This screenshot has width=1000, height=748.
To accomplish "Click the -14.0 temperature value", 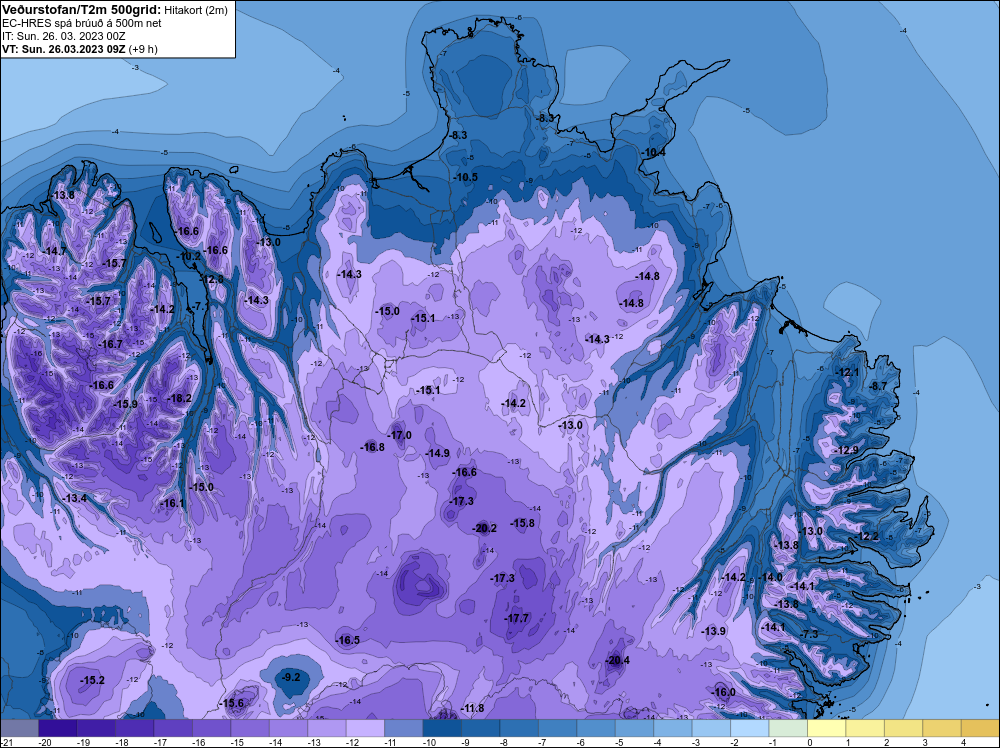I will [770, 576].
